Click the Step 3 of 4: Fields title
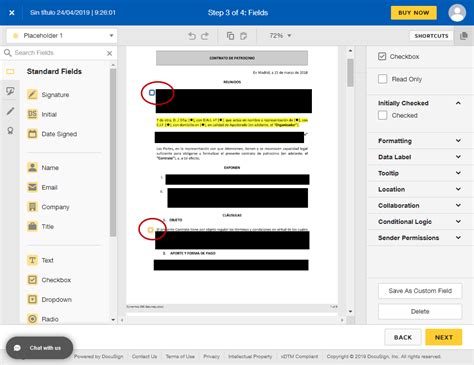The width and height of the screenshot is (474, 365). pyautogui.click(x=238, y=13)
